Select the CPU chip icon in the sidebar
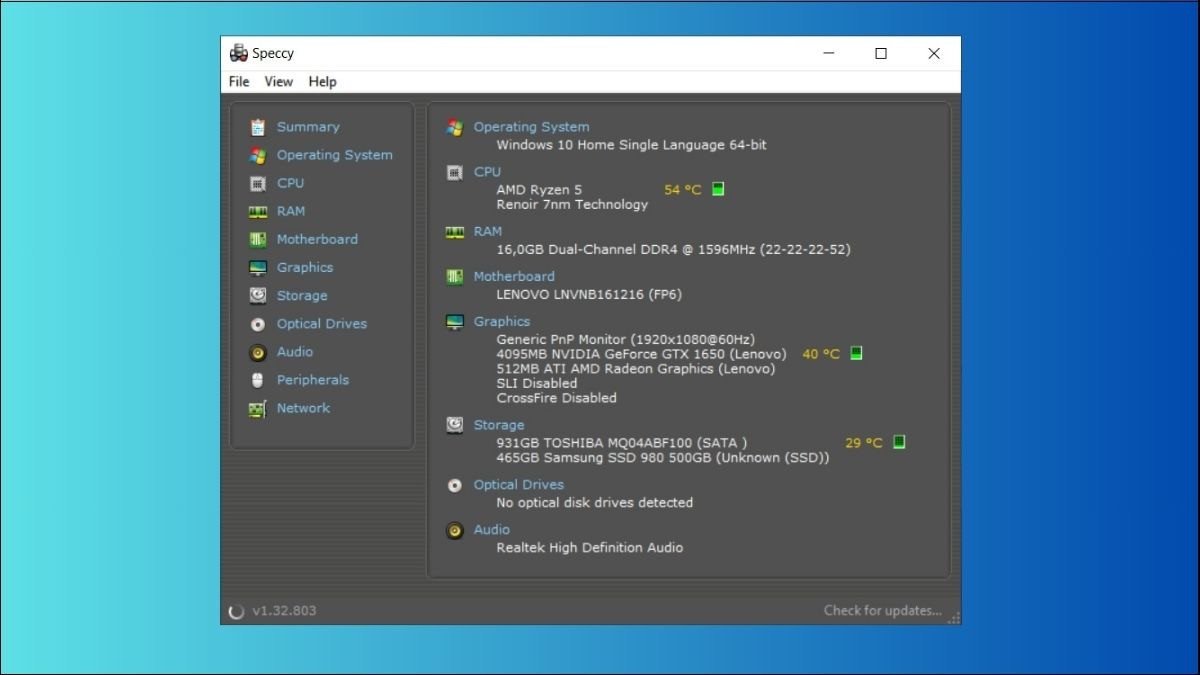This screenshot has width=1200, height=675. (259, 183)
